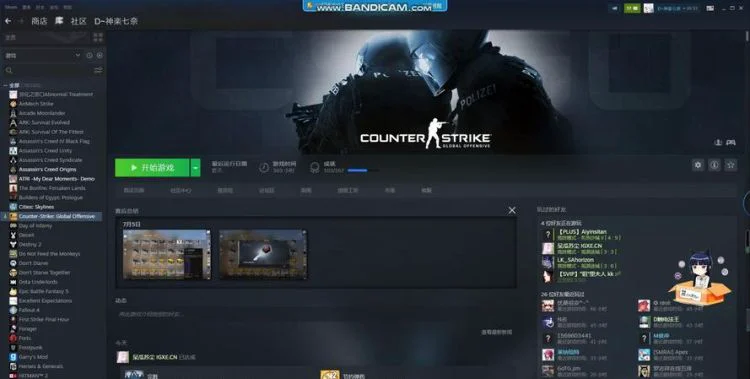The image size is (750, 379).
Task: Click the library search field
Action: [x=48, y=70]
